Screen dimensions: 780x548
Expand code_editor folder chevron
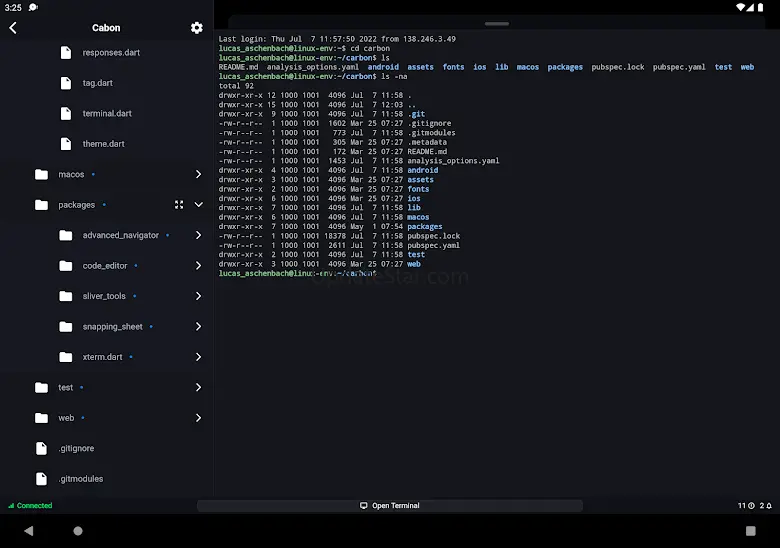[x=198, y=266]
